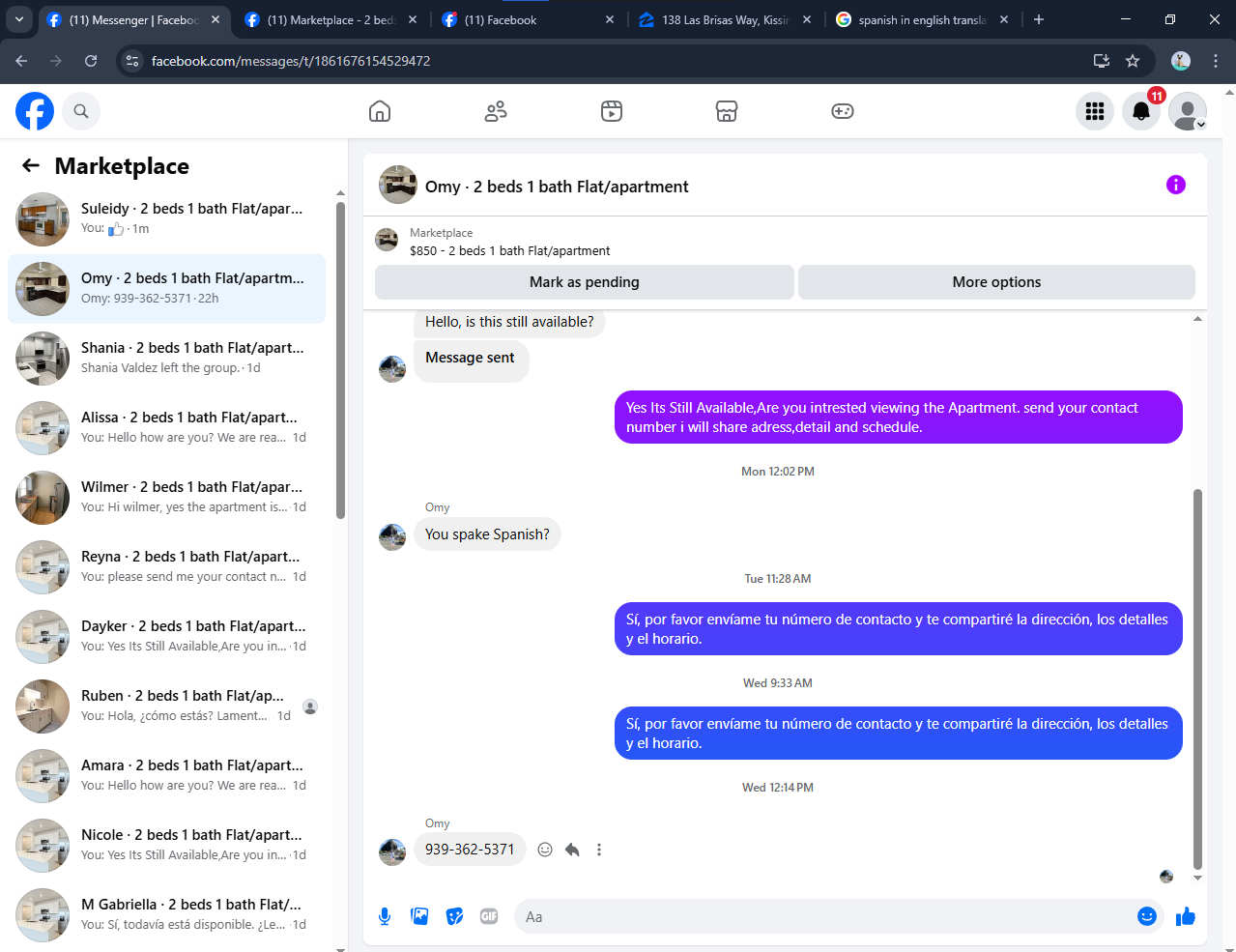
Task: Open conversation information purple i icon
Action: click(x=1176, y=185)
